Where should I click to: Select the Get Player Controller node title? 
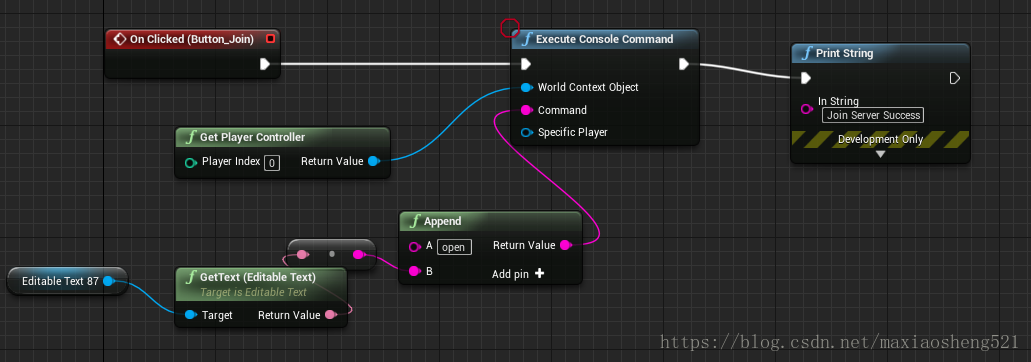[x=252, y=137]
